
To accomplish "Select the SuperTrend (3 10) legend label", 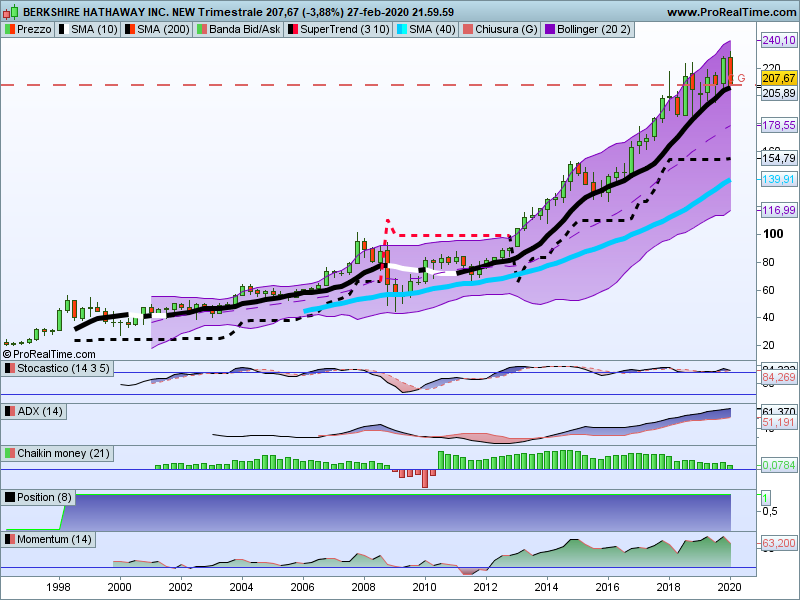I will [344, 30].
